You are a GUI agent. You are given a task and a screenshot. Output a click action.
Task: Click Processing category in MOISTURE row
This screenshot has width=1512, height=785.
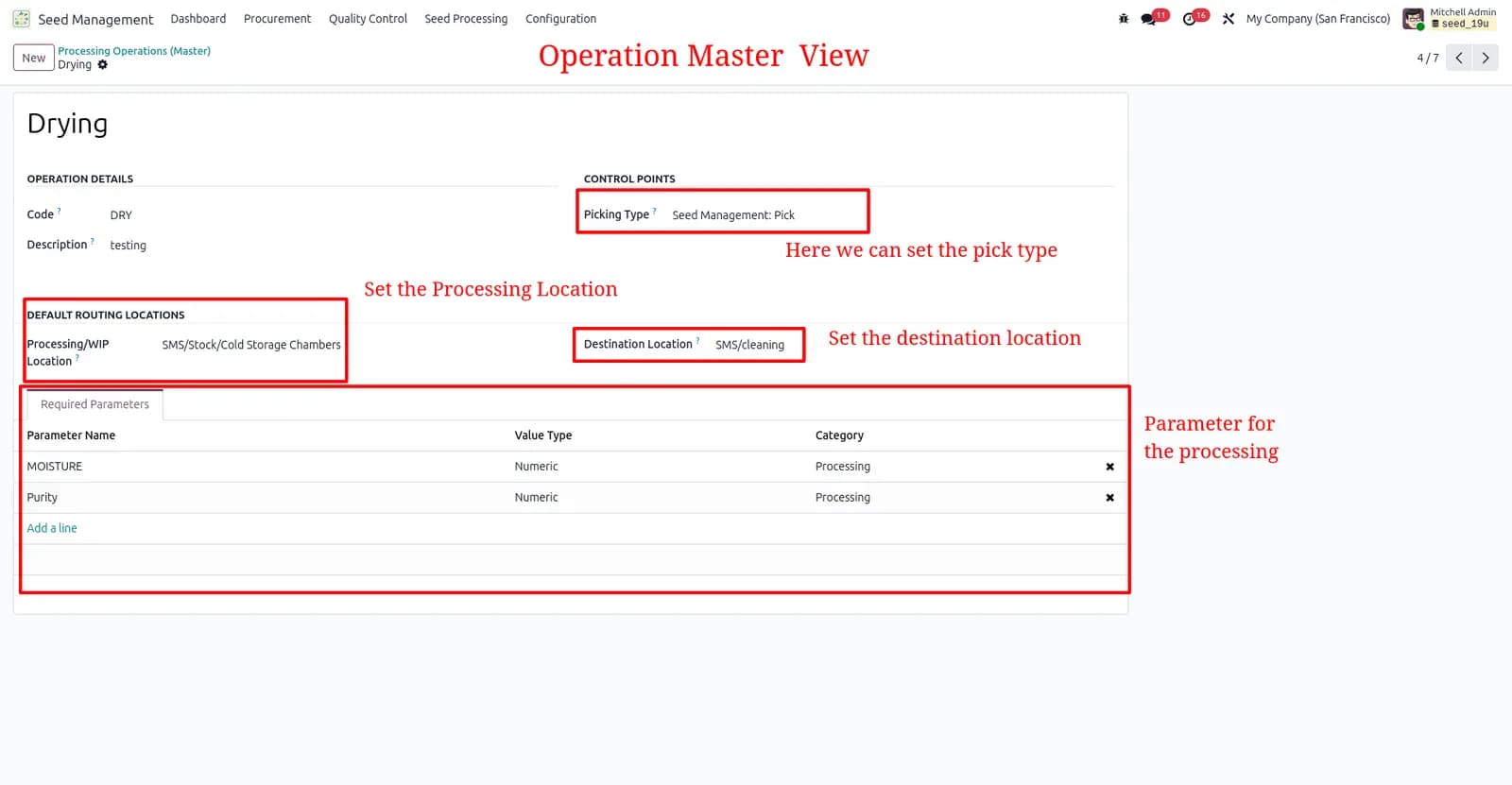click(x=843, y=467)
